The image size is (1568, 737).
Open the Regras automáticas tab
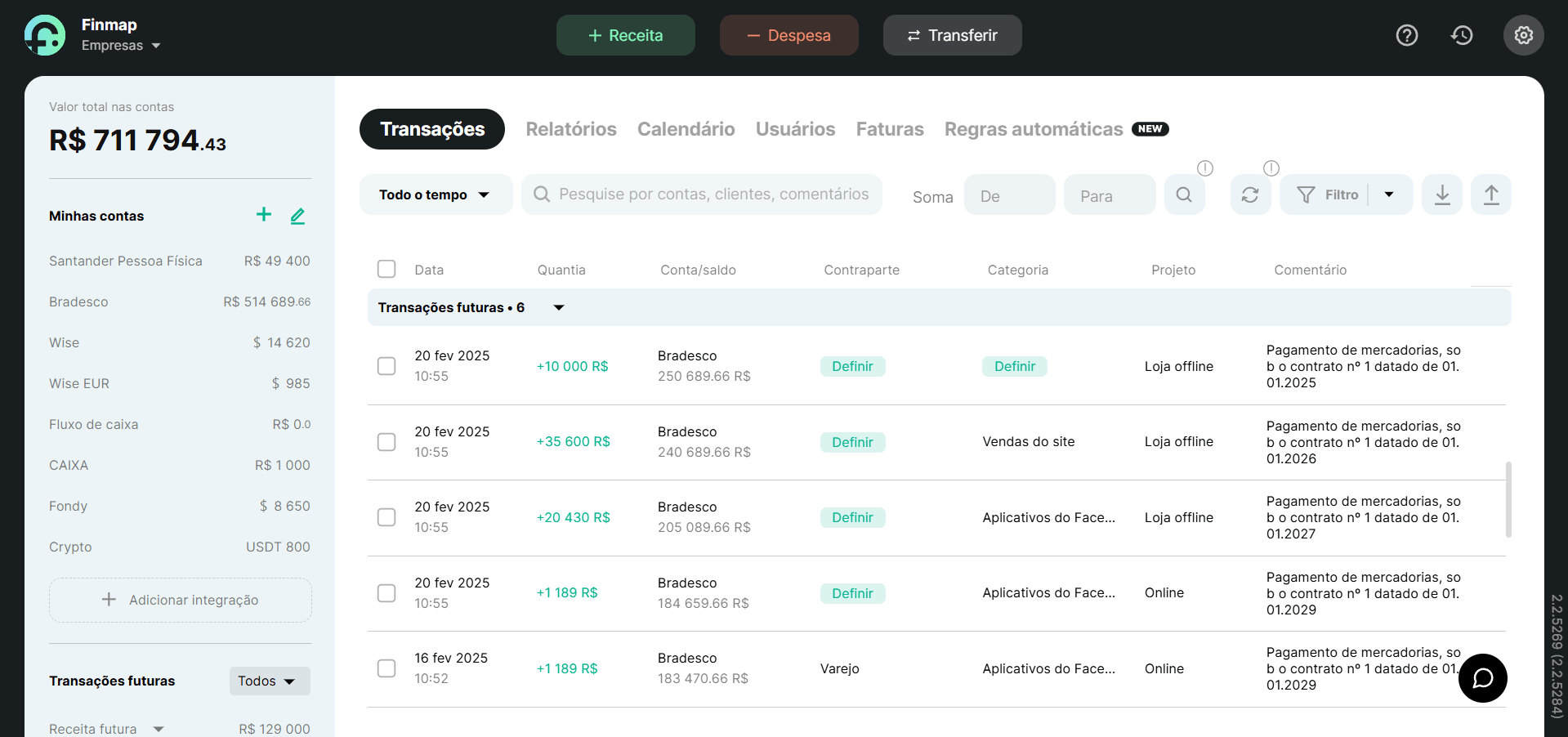point(1032,129)
